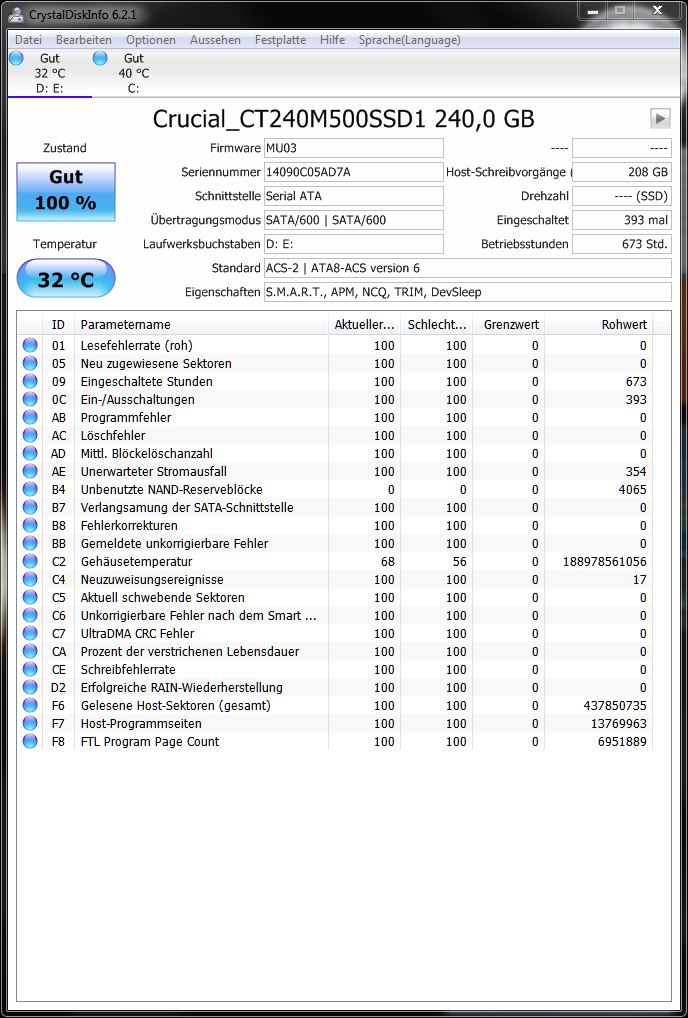Click status orb for Ein-/Ausschaltungen
Image resolution: width=688 pixels, height=1018 pixels.
click(30, 399)
